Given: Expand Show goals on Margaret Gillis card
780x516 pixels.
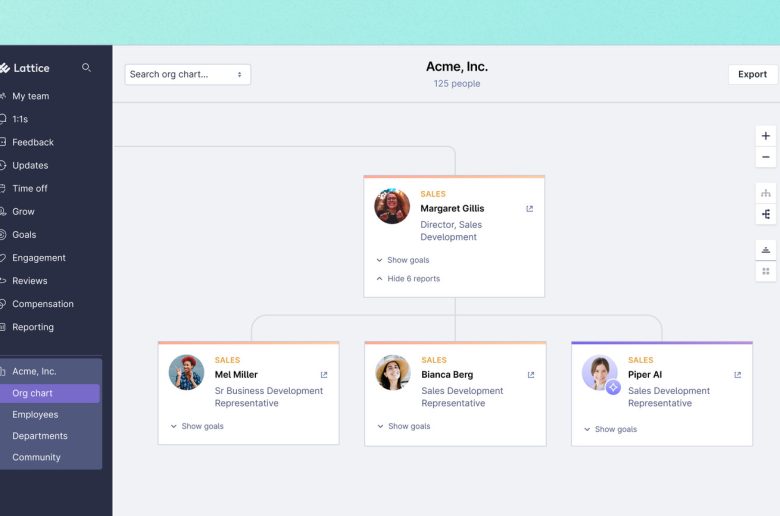Looking at the screenshot, I should click(x=403, y=260).
